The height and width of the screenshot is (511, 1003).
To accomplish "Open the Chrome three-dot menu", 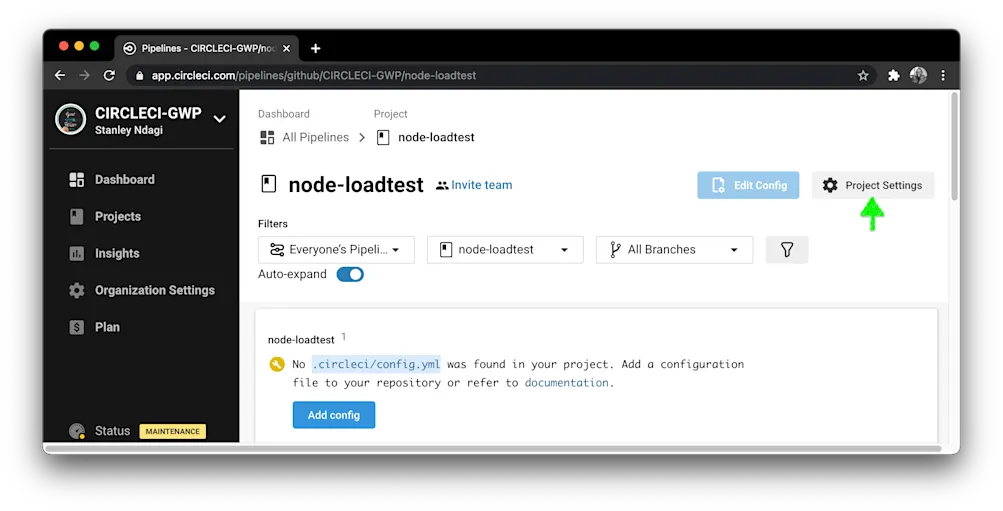I will [943, 75].
